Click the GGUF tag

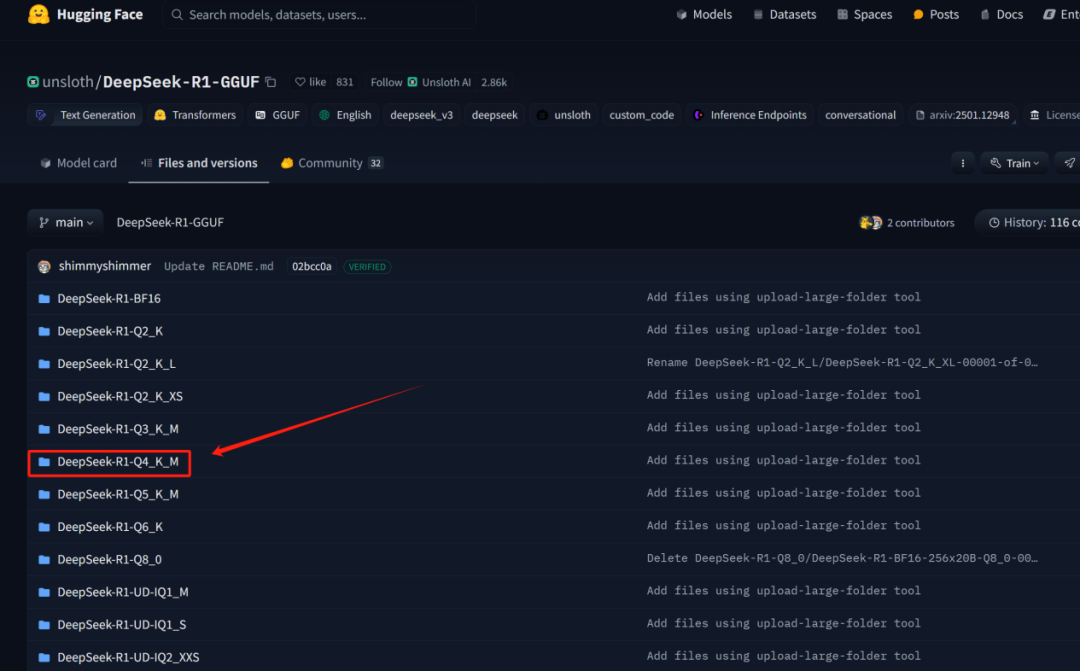tap(278, 115)
